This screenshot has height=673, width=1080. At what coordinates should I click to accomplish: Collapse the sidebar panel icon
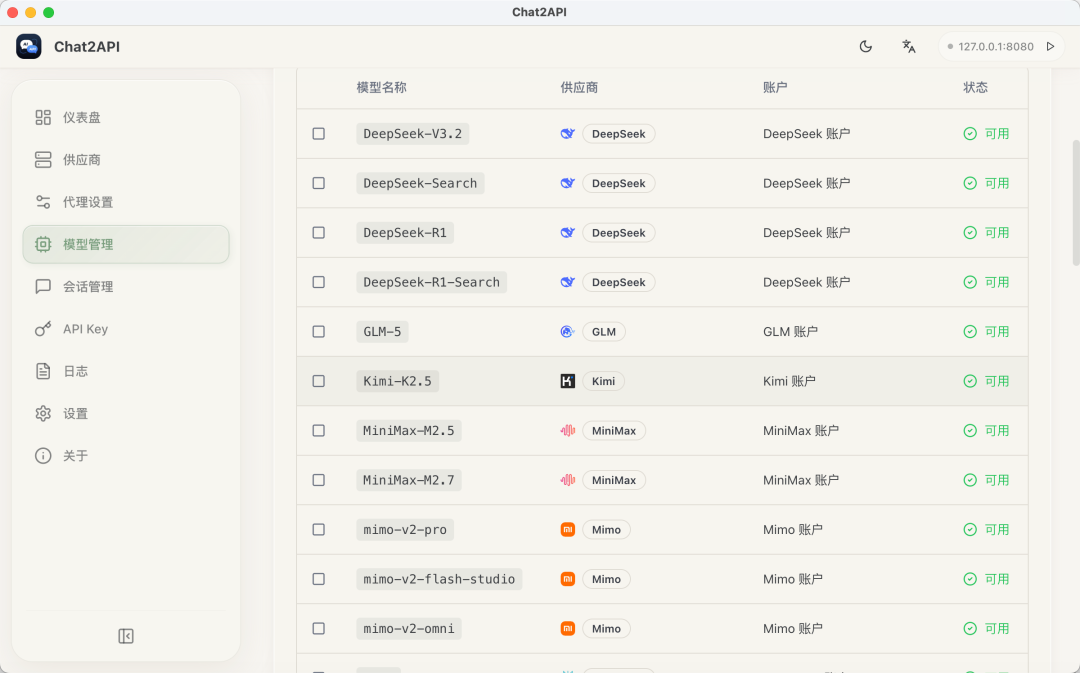pyautogui.click(x=126, y=636)
